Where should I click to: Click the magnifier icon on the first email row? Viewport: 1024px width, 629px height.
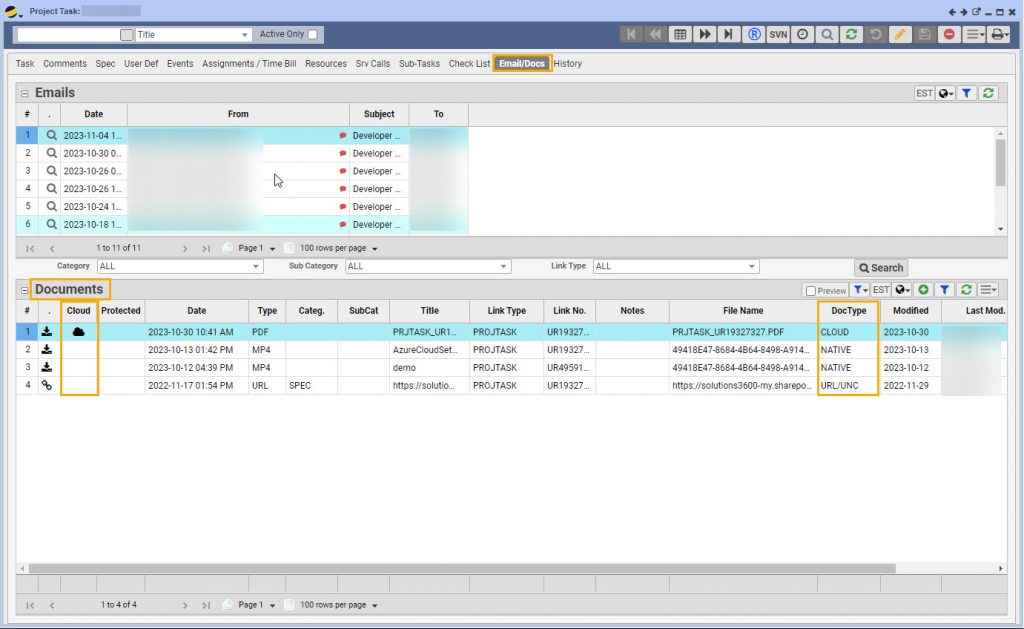click(52, 136)
